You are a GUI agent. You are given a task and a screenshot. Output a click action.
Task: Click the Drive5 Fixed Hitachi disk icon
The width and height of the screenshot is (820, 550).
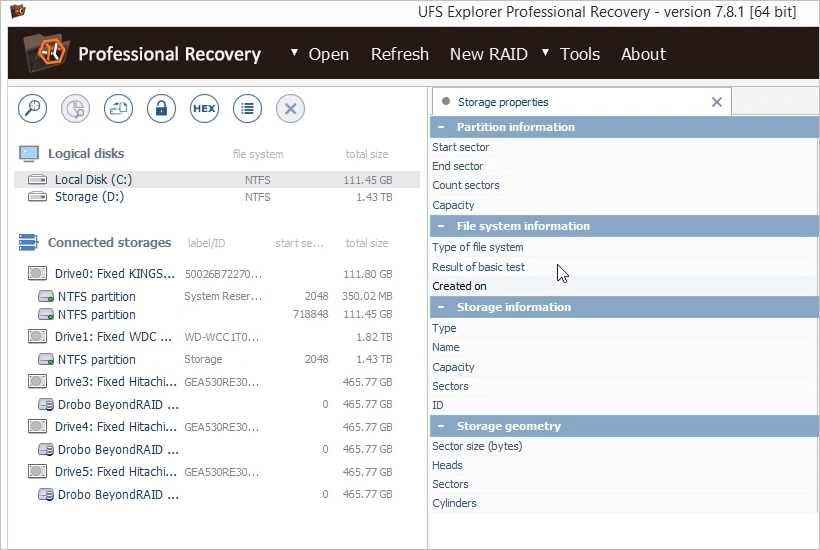[x=37, y=471]
